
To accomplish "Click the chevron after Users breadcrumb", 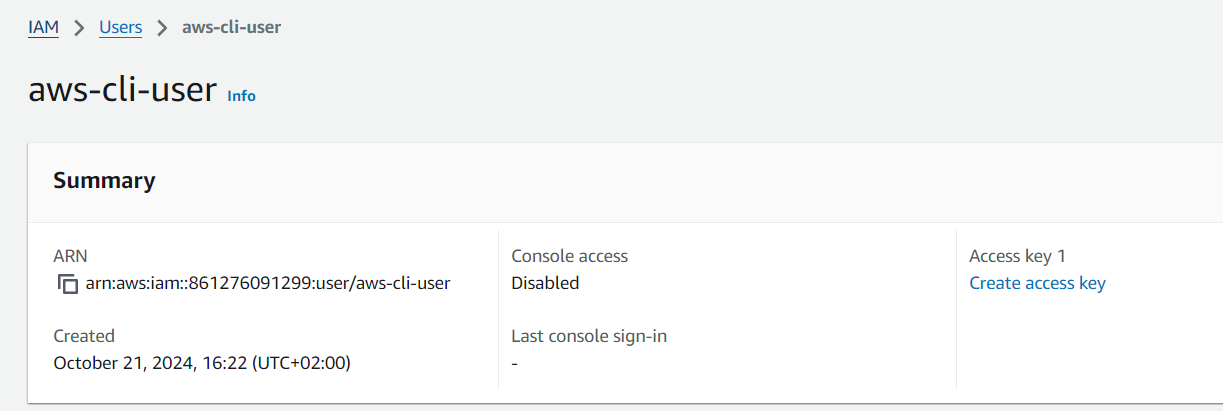I will click(162, 28).
